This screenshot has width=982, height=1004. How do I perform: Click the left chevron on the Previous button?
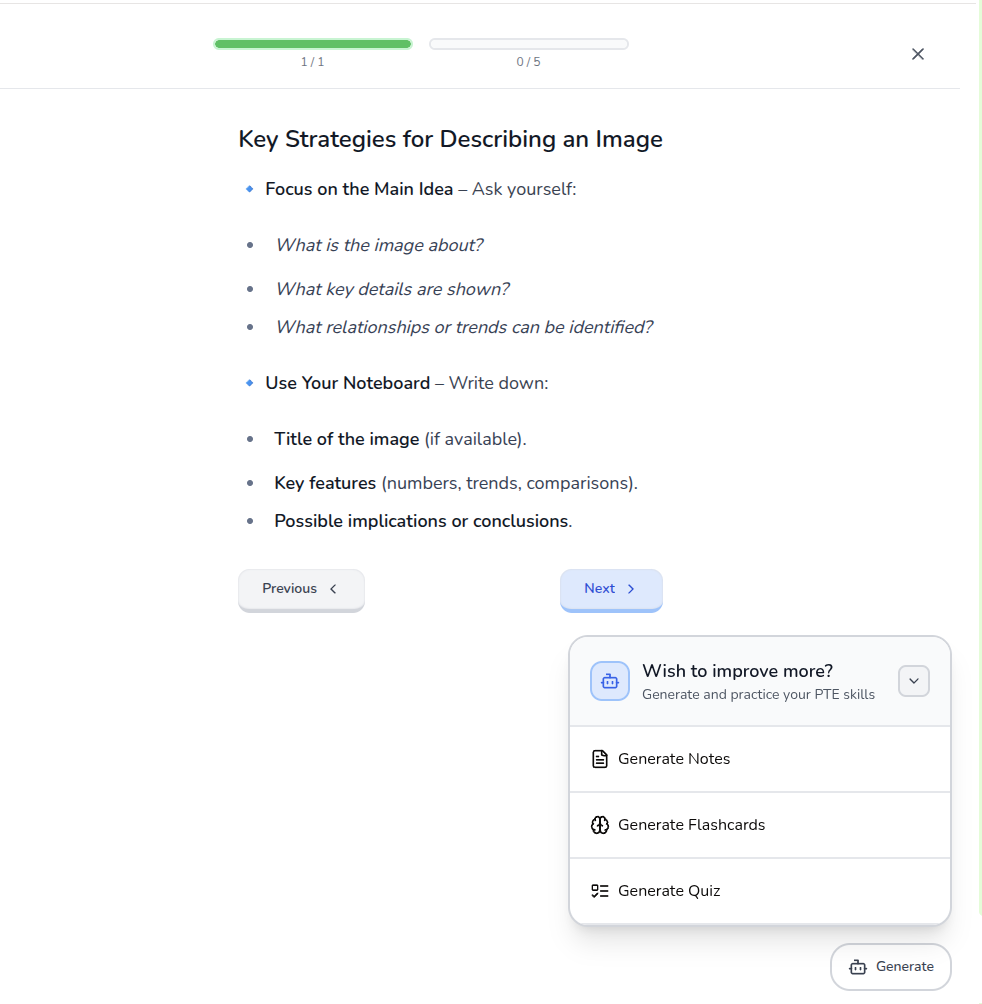[x=333, y=589]
